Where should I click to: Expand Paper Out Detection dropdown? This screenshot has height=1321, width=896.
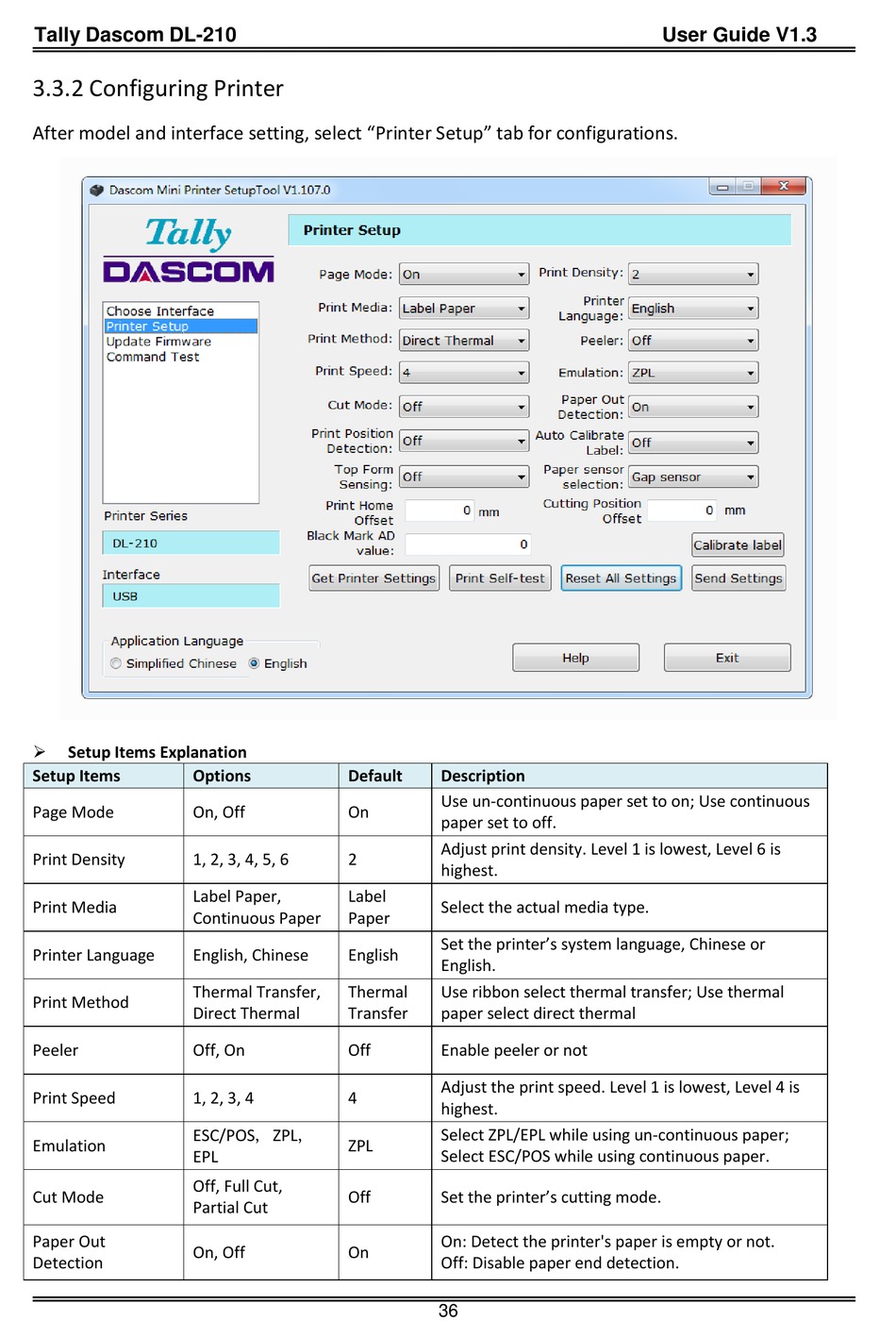(x=693, y=407)
